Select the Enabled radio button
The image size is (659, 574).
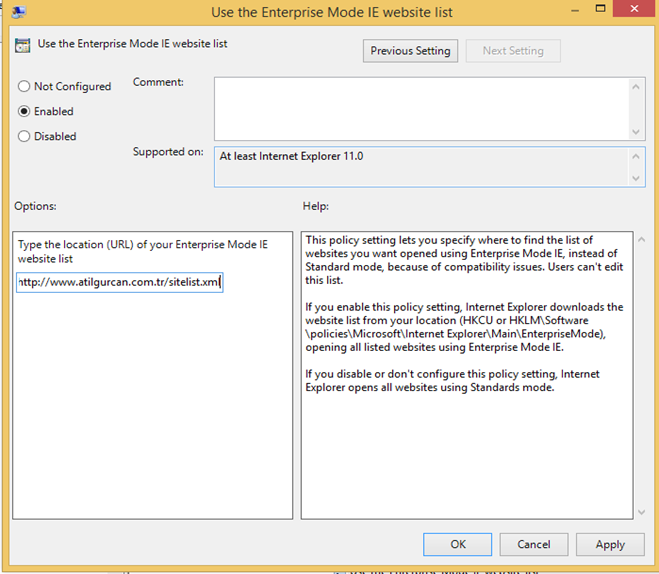click(24, 111)
